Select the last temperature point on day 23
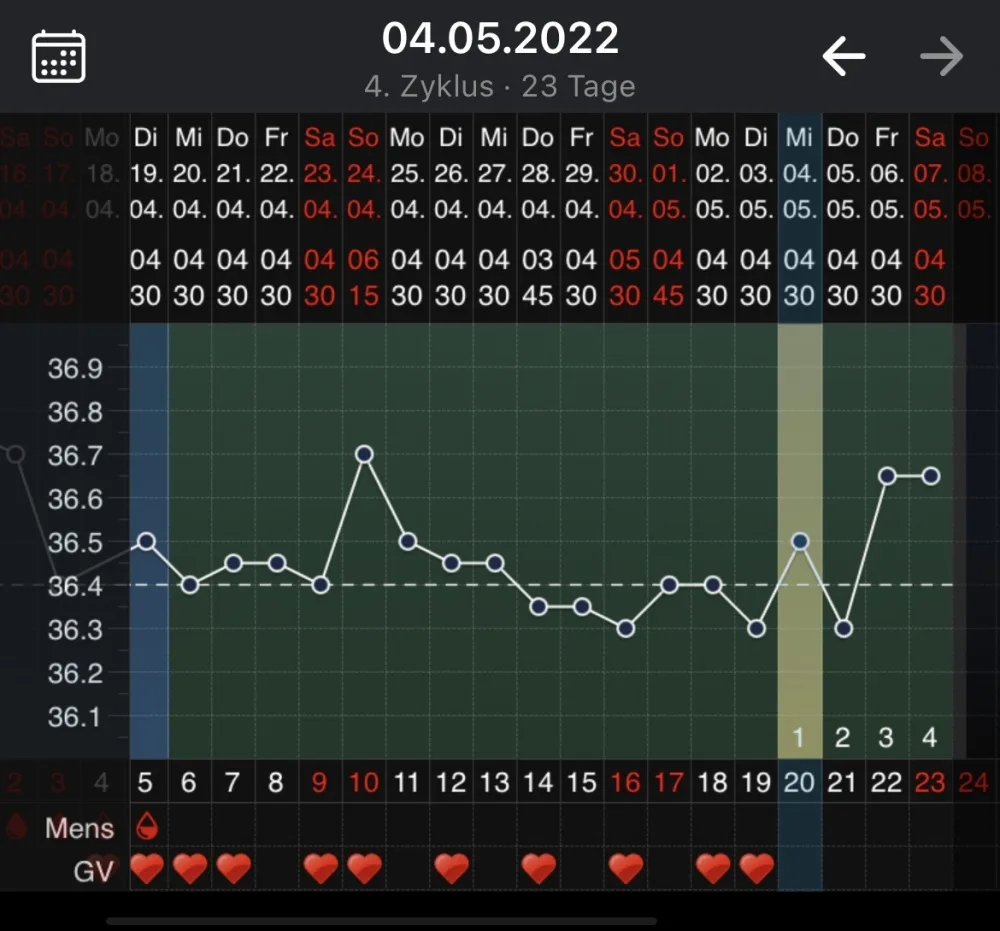This screenshot has width=1000, height=931. tap(930, 476)
